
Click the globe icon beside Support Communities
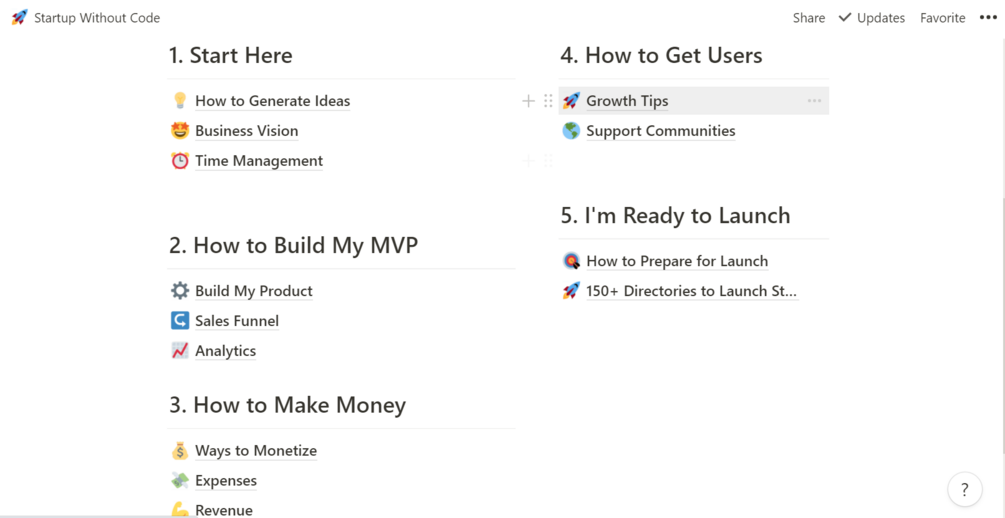click(x=571, y=131)
